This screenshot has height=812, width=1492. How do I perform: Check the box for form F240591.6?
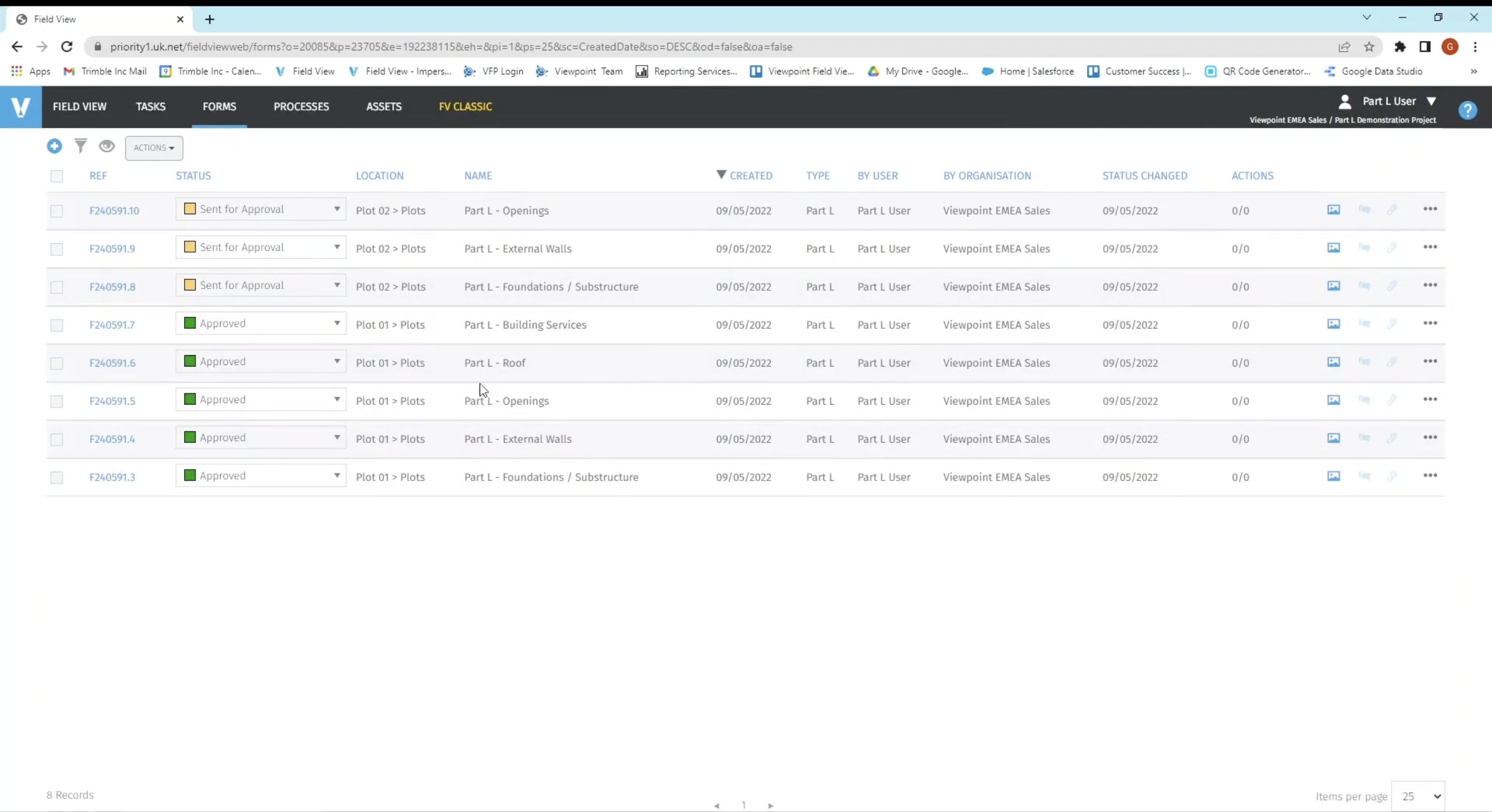pos(57,364)
